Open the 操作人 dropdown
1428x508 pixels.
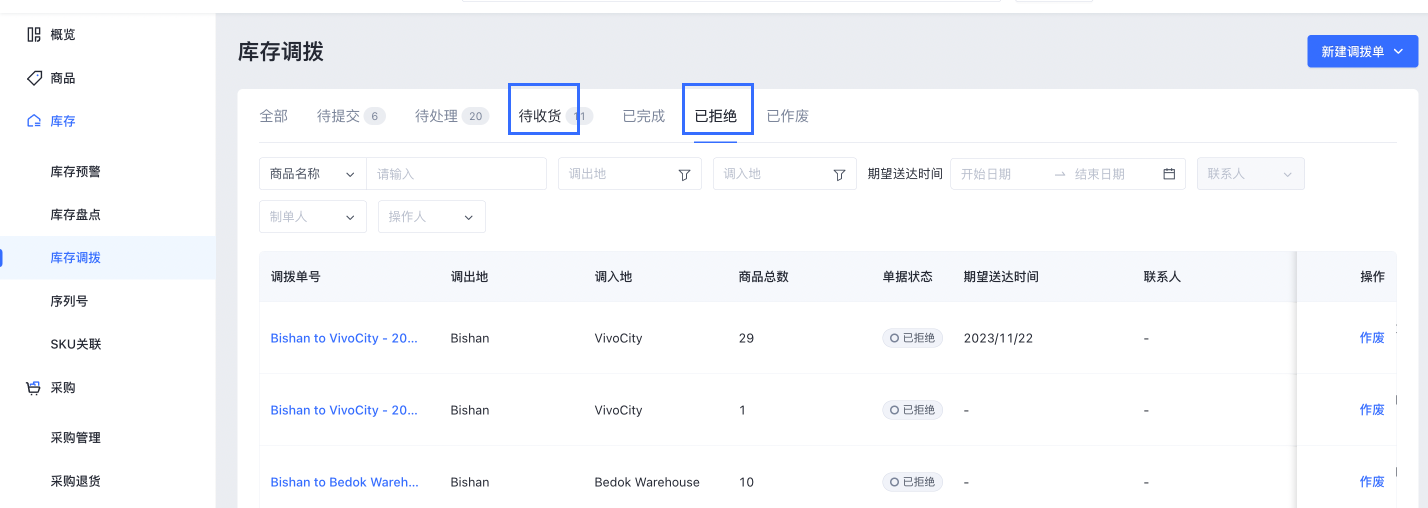[432, 217]
